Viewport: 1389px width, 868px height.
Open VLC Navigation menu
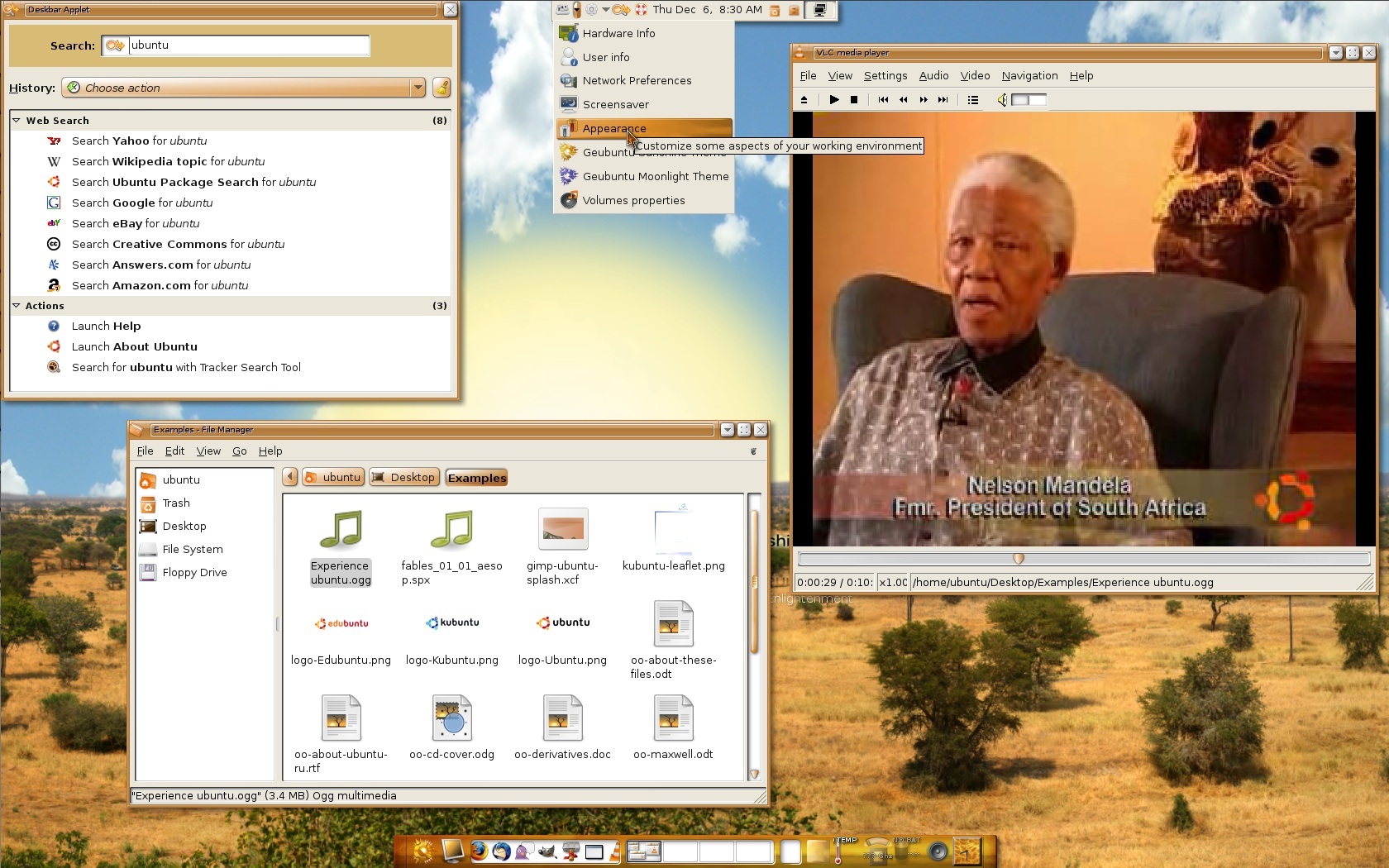pyautogui.click(x=1029, y=75)
